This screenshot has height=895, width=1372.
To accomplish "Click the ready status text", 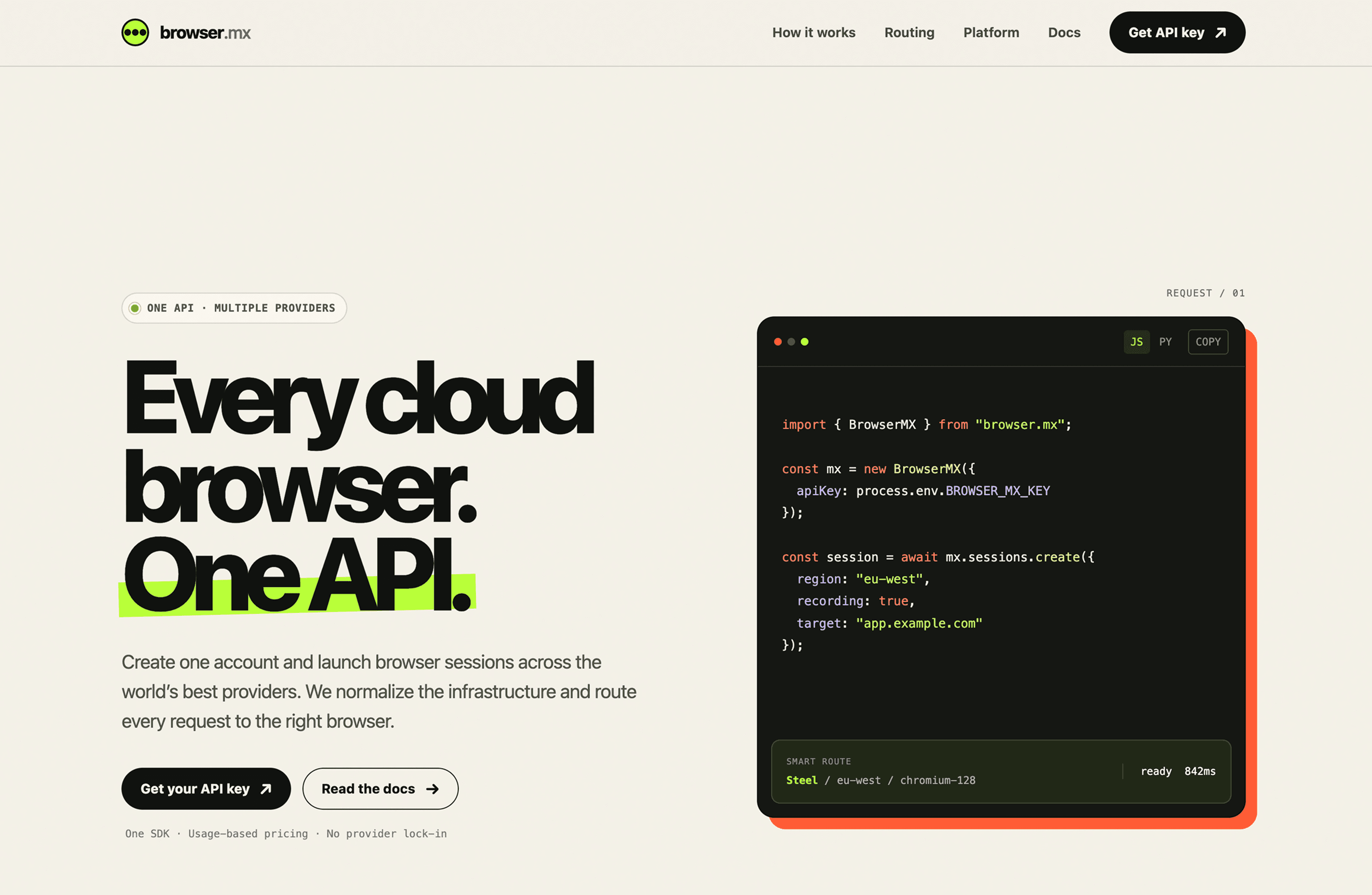I will click(1156, 772).
